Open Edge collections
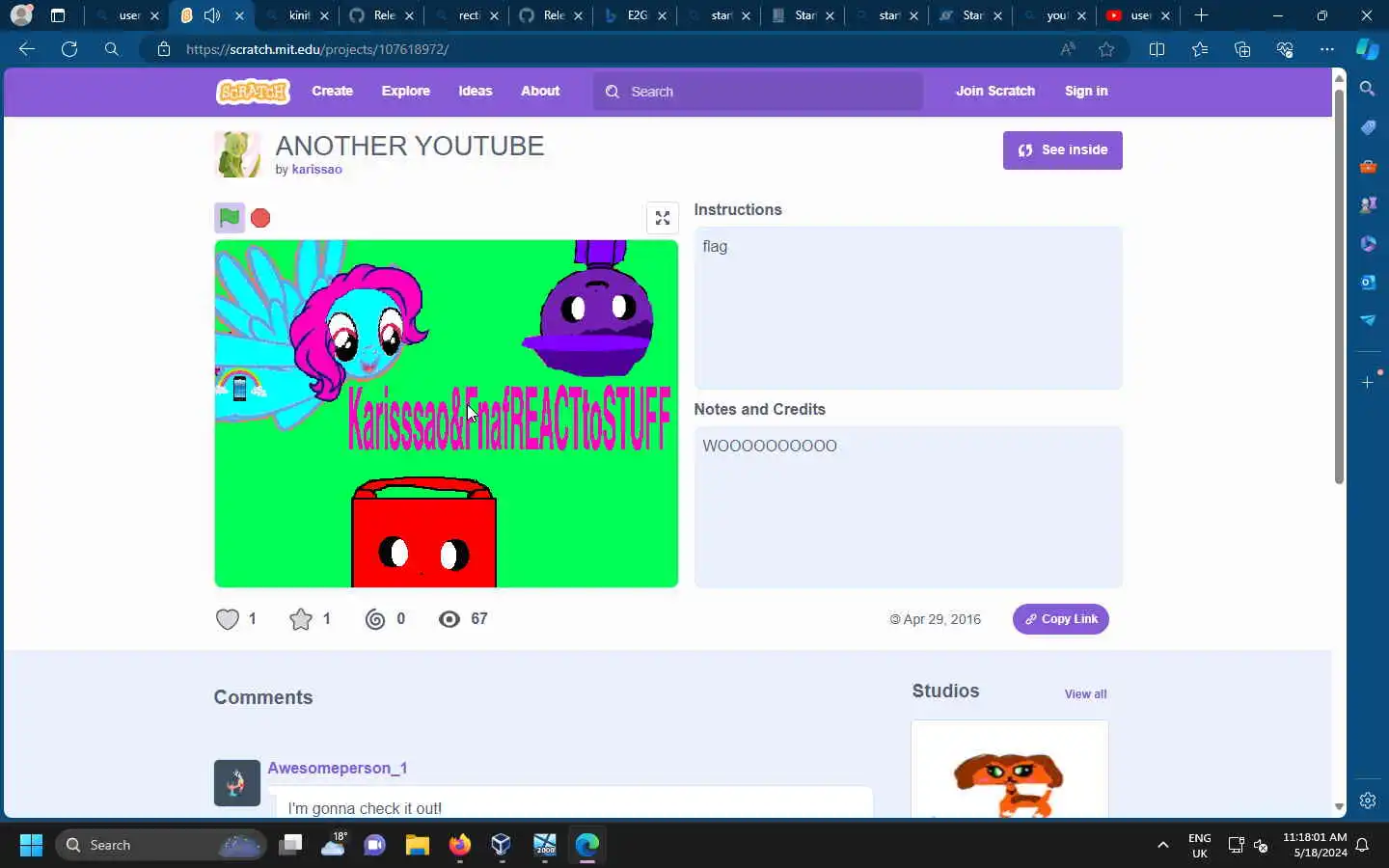 [x=1242, y=49]
